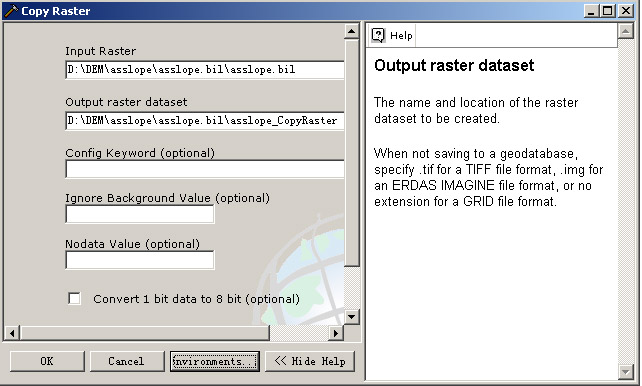Click help panel scroll up arrow
This screenshot has width=642, height=386.
[625, 31]
